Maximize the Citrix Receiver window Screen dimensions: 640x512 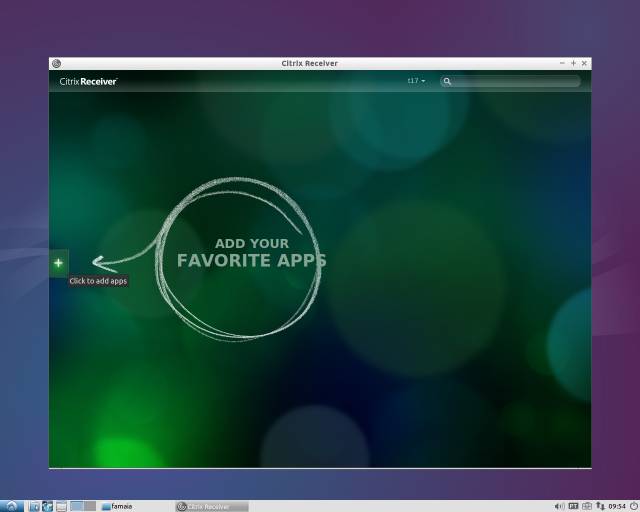coord(573,63)
